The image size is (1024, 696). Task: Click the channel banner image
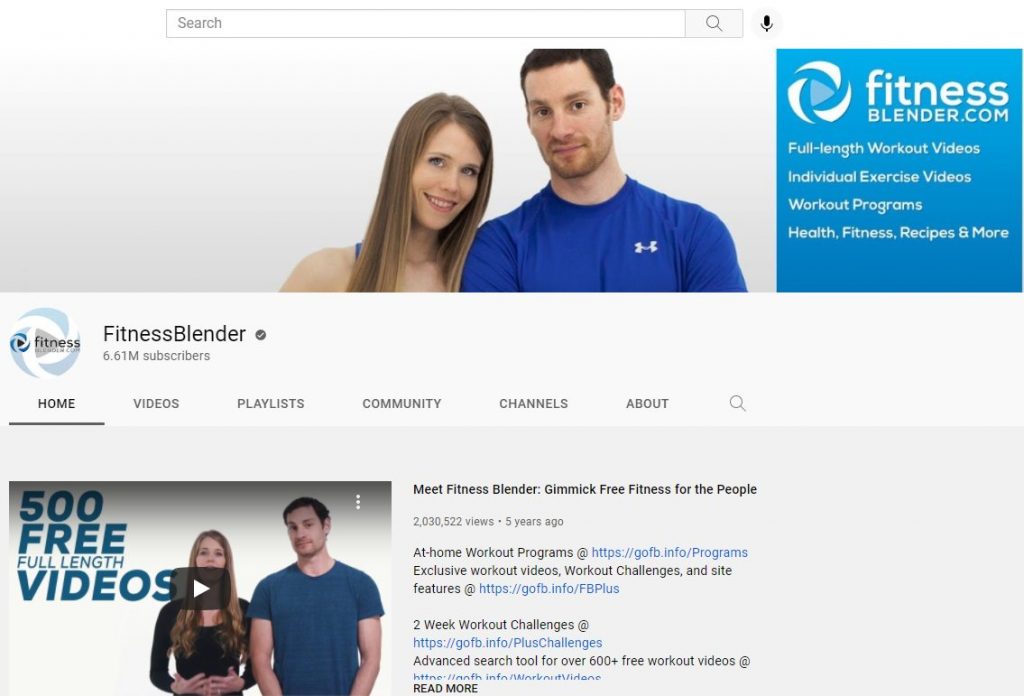coord(511,170)
